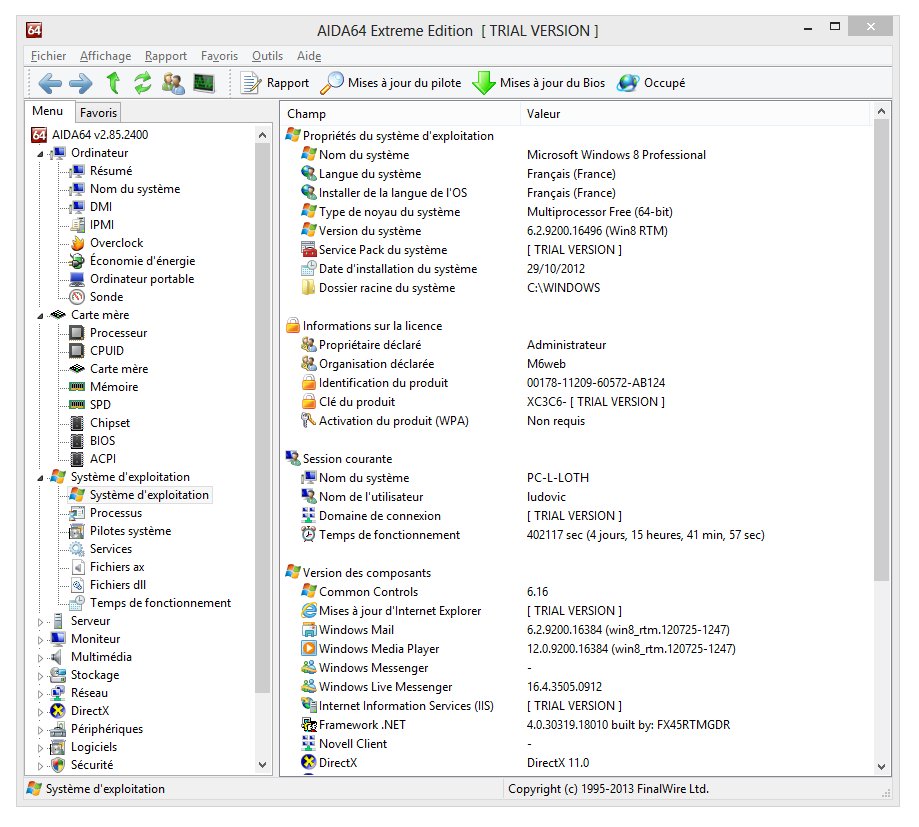
Task: Click the green up arrow toolbar icon
Action: (x=113, y=83)
